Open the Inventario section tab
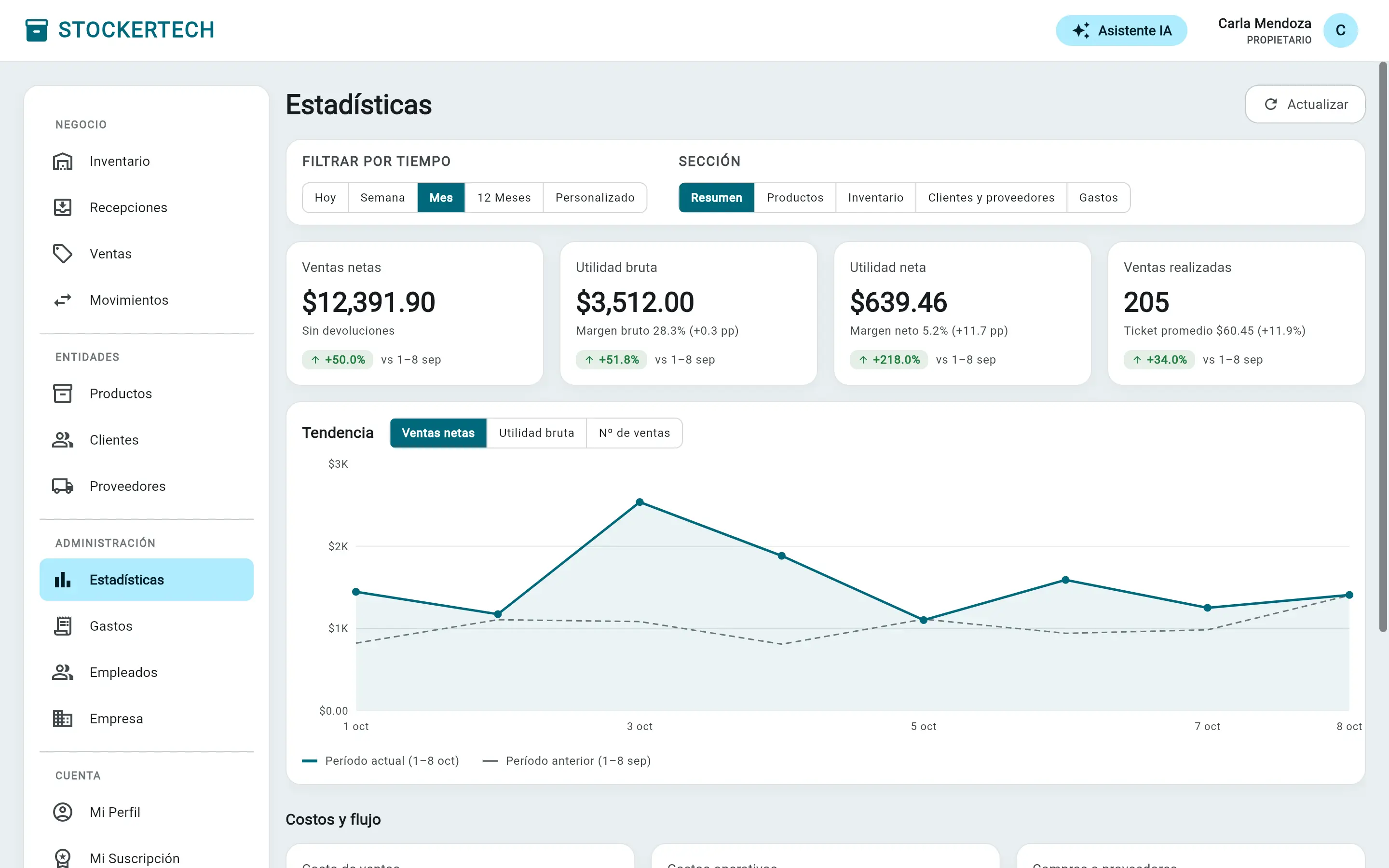This screenshot has width=1389, height=868. click(875, 198)
